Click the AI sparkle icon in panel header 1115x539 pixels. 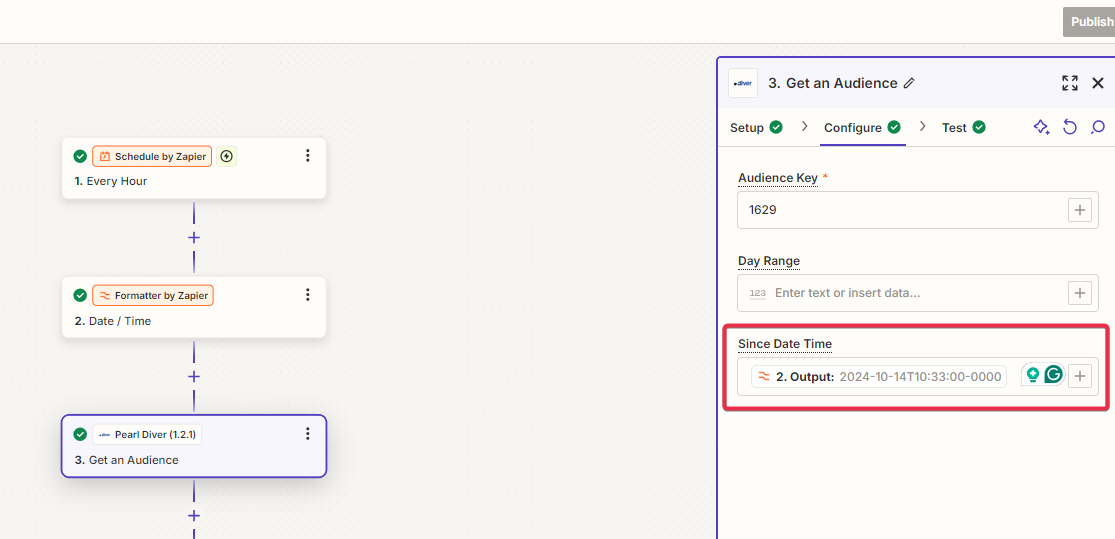point(1041,127)
